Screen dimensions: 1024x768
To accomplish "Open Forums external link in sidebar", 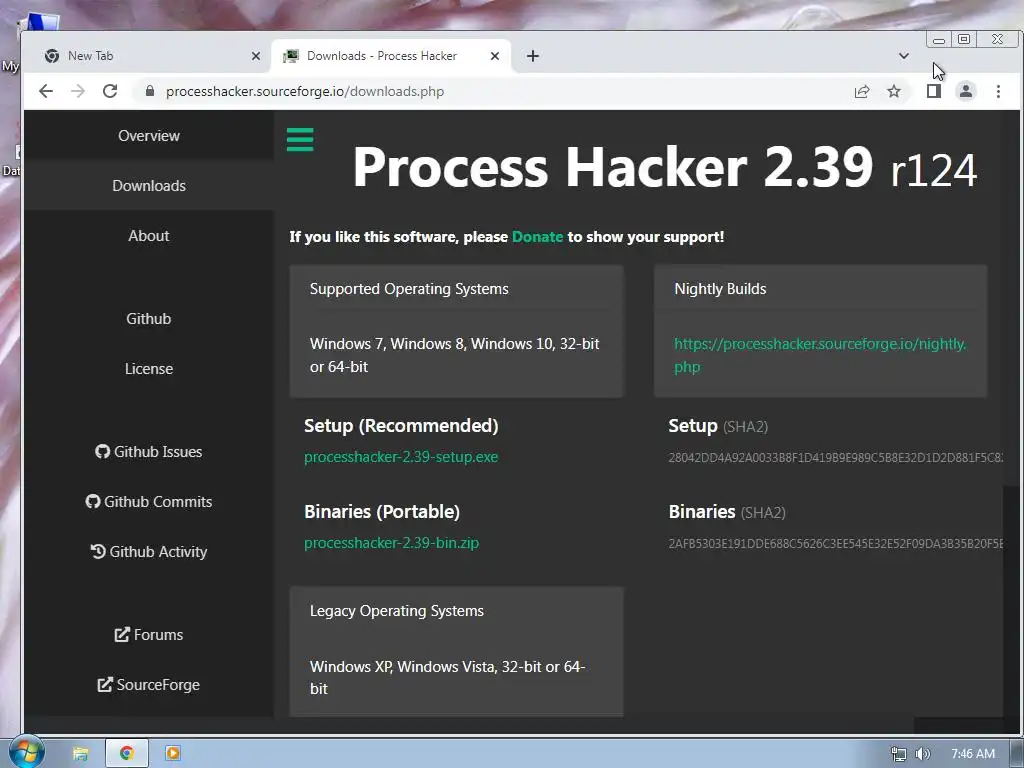I will click(x=149, y=635).
